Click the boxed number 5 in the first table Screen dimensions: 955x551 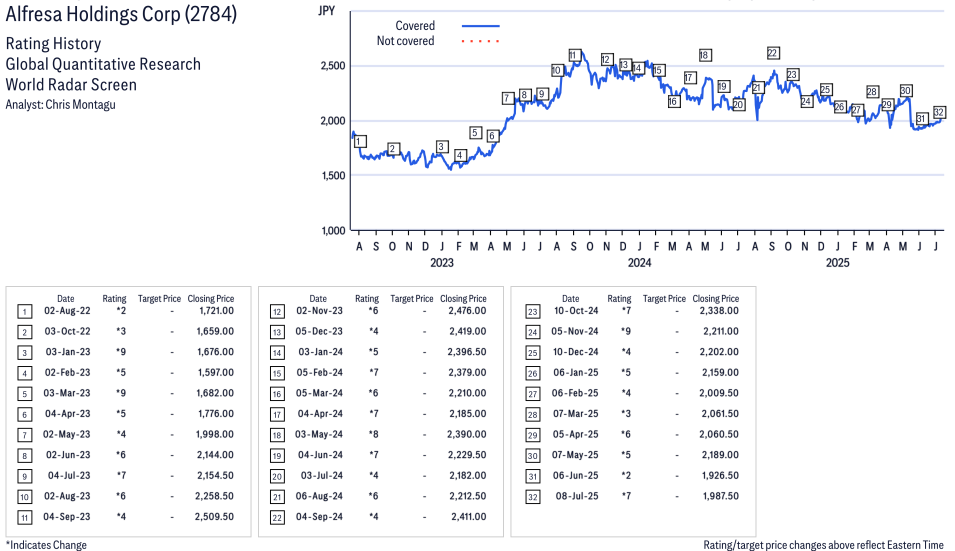click(x=24, y=394)
